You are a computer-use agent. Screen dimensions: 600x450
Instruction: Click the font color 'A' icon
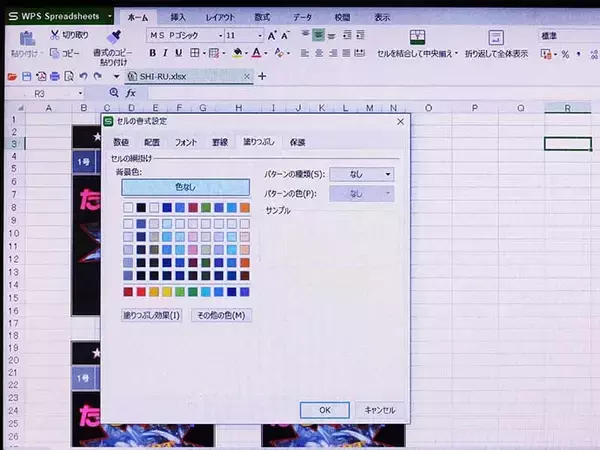257,54
